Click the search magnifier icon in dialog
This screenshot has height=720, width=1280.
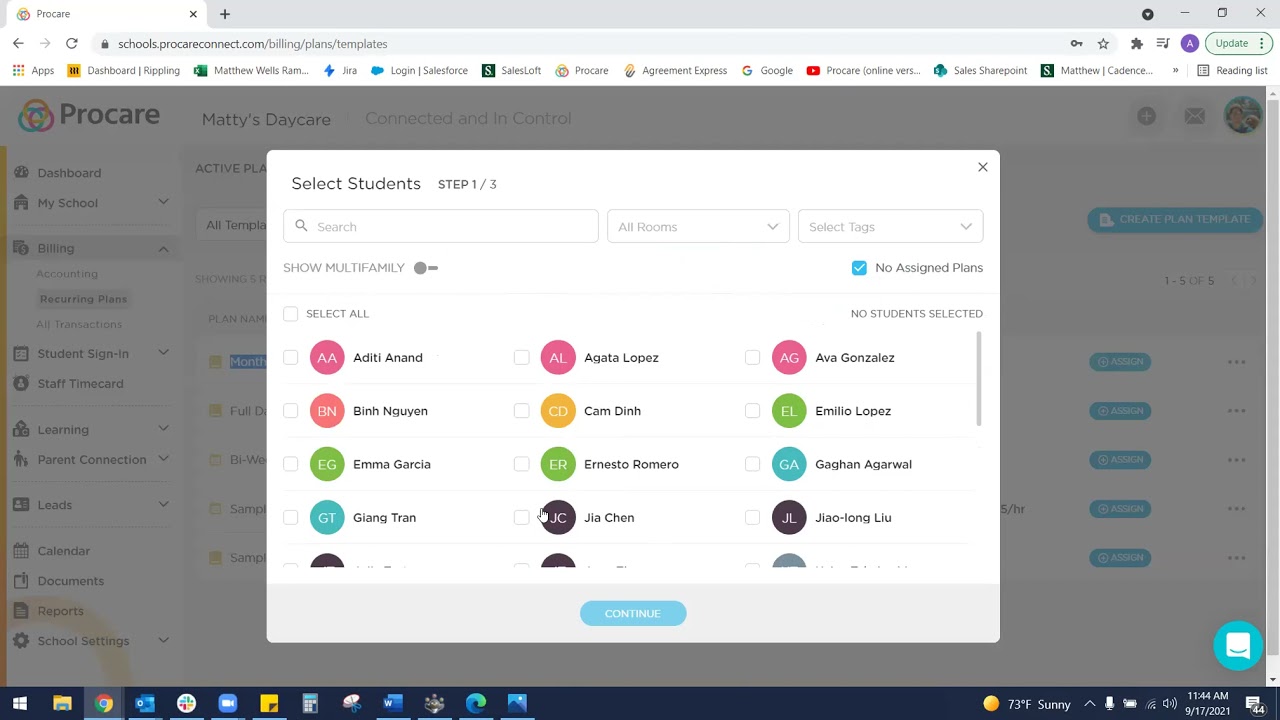tap(301, 226)
